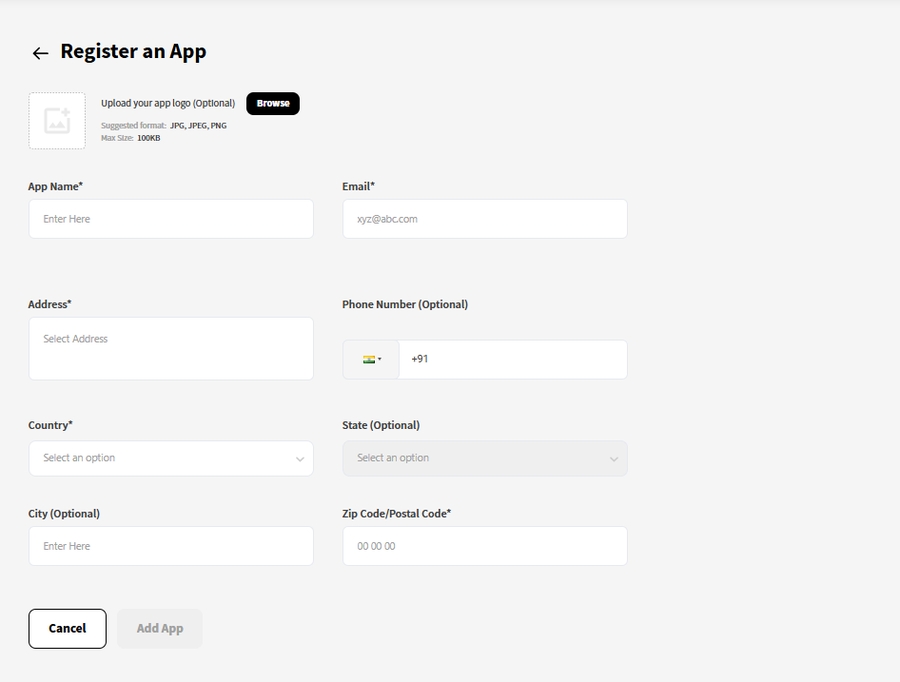Click the City (Optional) input field
Screen dimensions: 900x682
[171, 546]
